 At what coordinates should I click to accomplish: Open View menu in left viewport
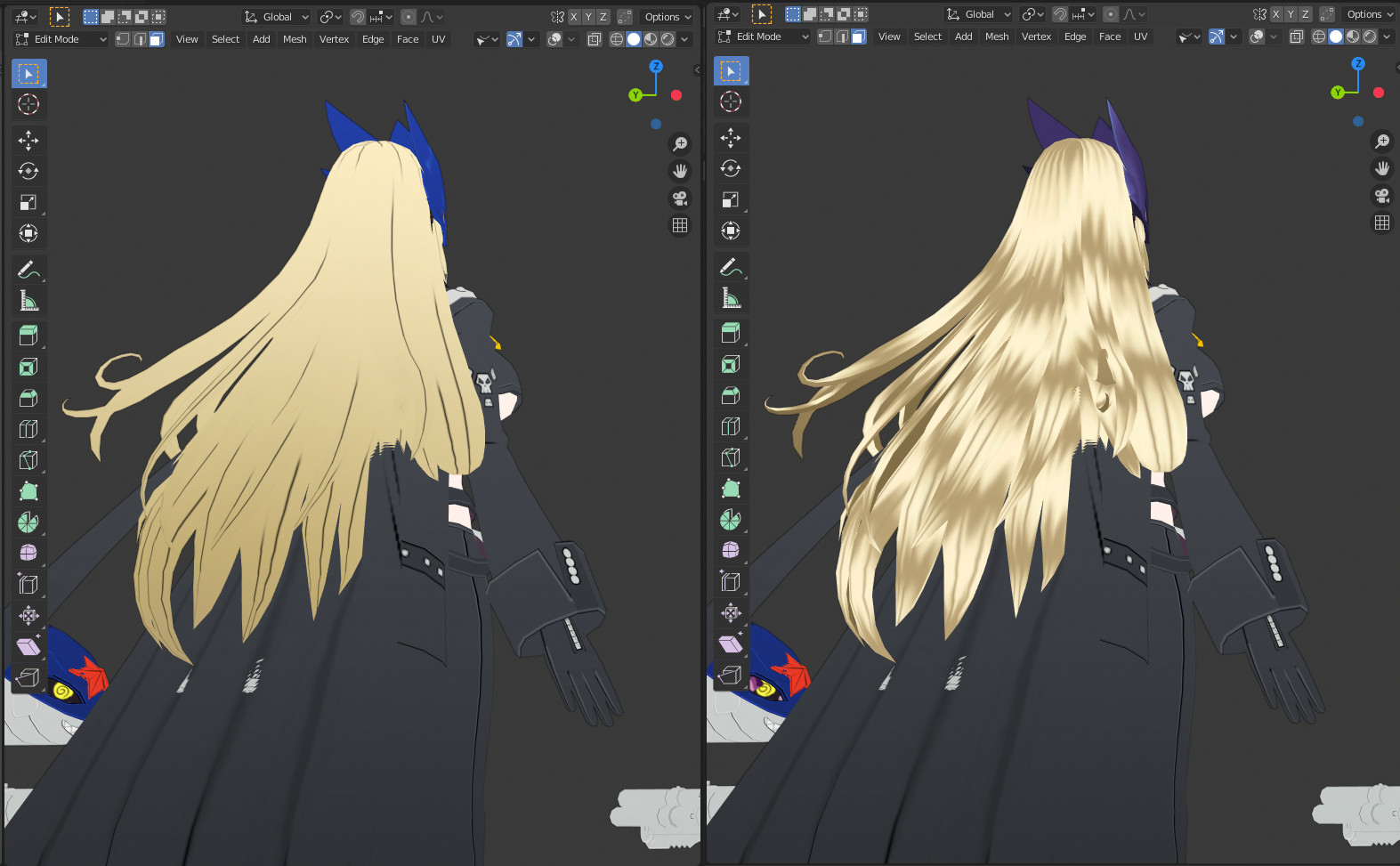coord(187,39)
